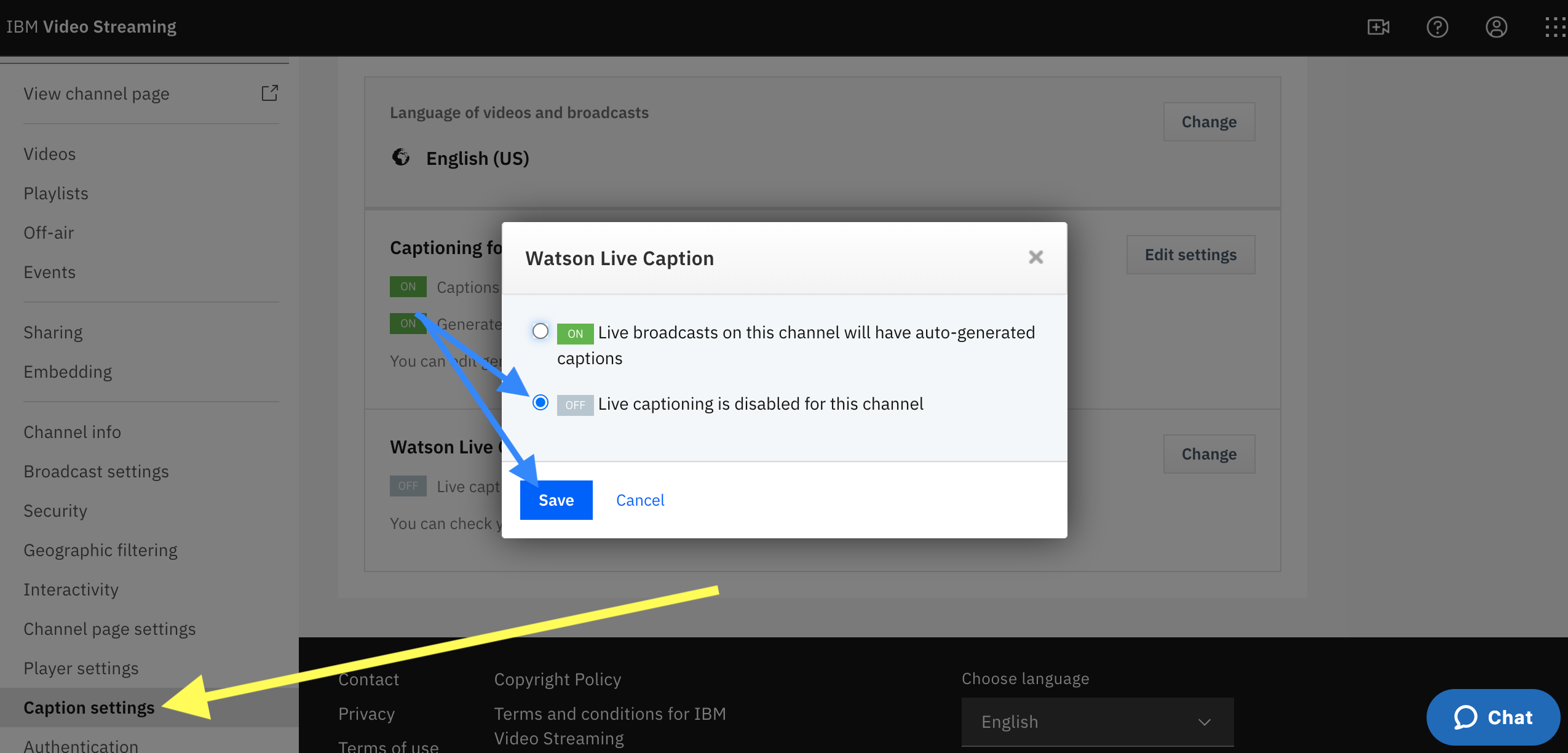This screenshot has height=753, width=1568.
Task: Click the IBM Video Streaming logo
Action: click(x=91, y=26)
